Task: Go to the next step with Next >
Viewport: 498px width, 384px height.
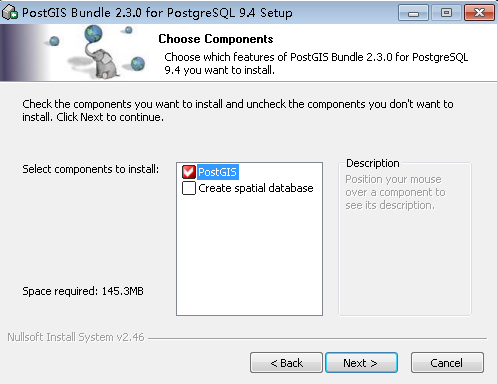Action: pyautogui.click(x=361, y=363)
